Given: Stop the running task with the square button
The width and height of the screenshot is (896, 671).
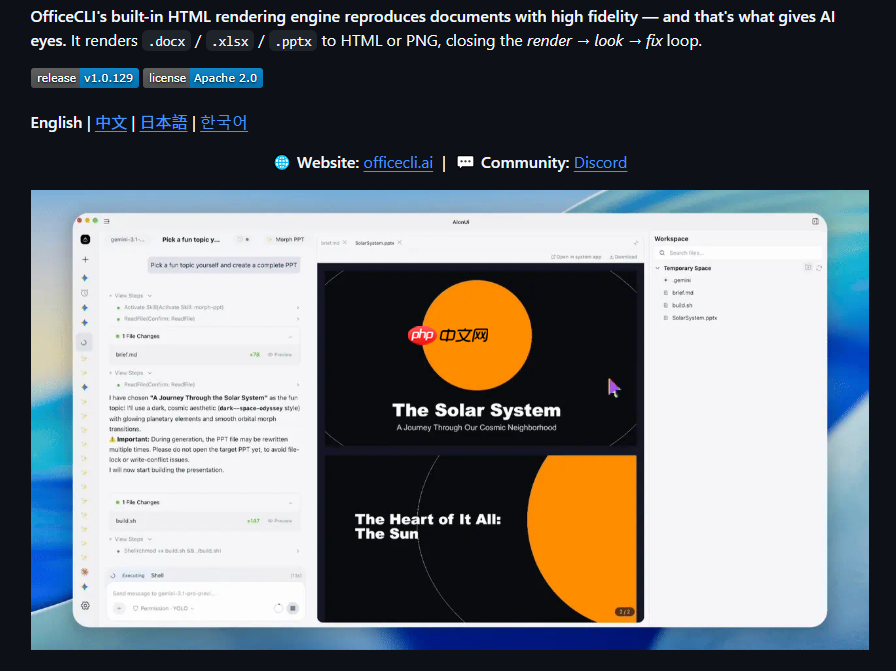Looking at the screenshot, I should [293, 608].
